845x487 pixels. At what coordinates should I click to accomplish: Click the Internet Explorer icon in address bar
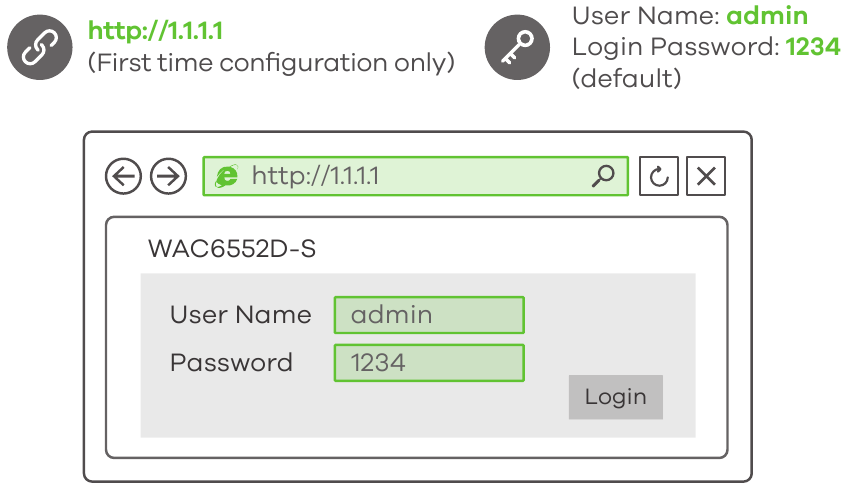(227, 177)
